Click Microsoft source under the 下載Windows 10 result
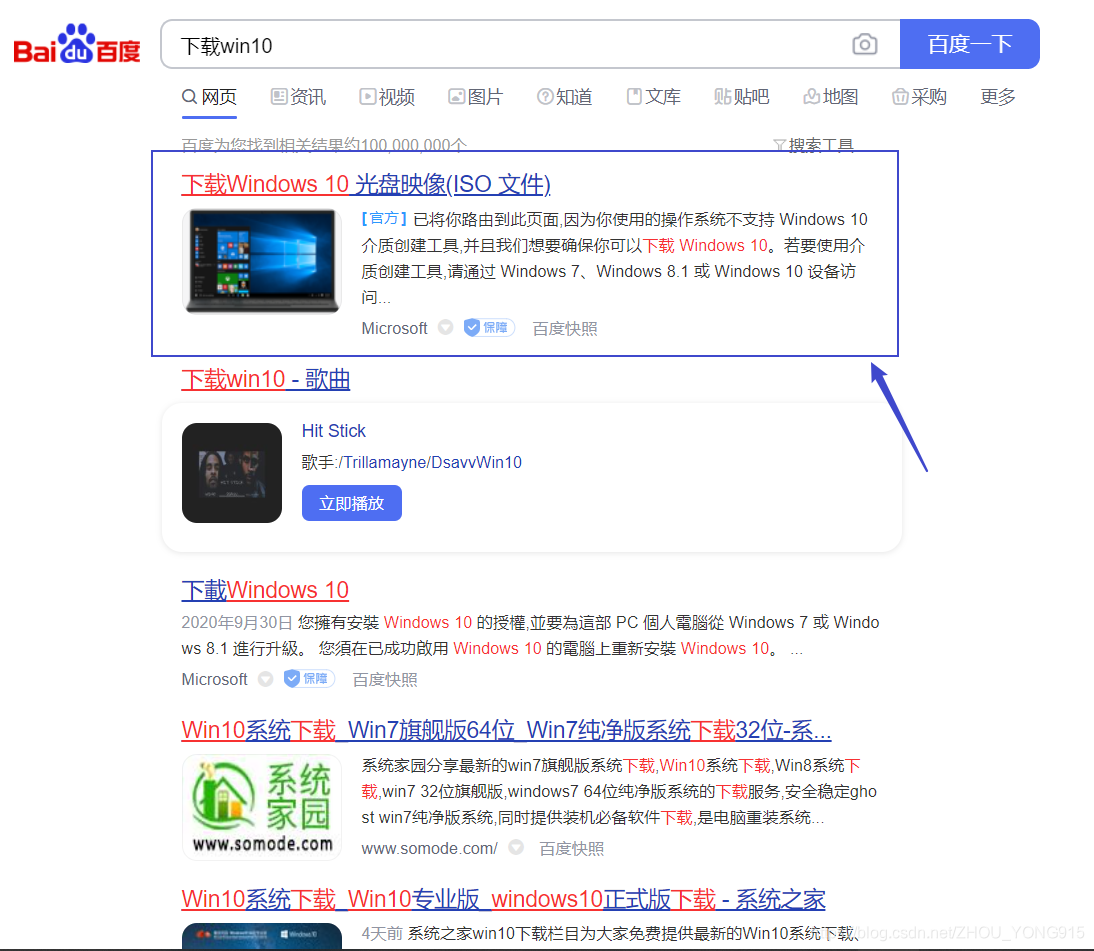This screenshot has height=951, width=1094. coord(214,679)
